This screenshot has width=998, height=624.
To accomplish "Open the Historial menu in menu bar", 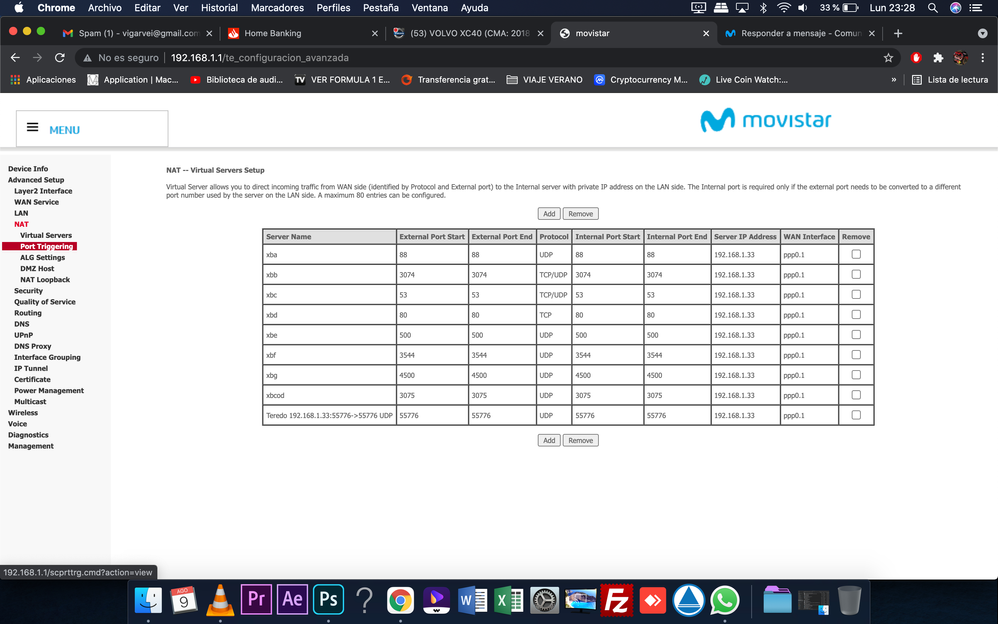I will 219,8.
